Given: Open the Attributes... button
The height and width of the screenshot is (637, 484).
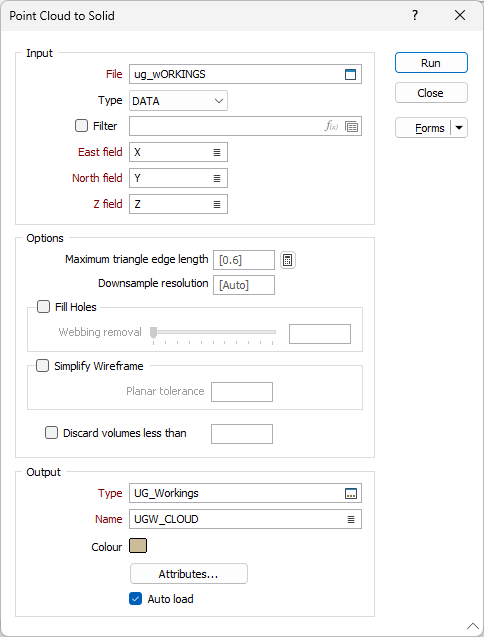Looking at the screenshot, I should (189, 574).
